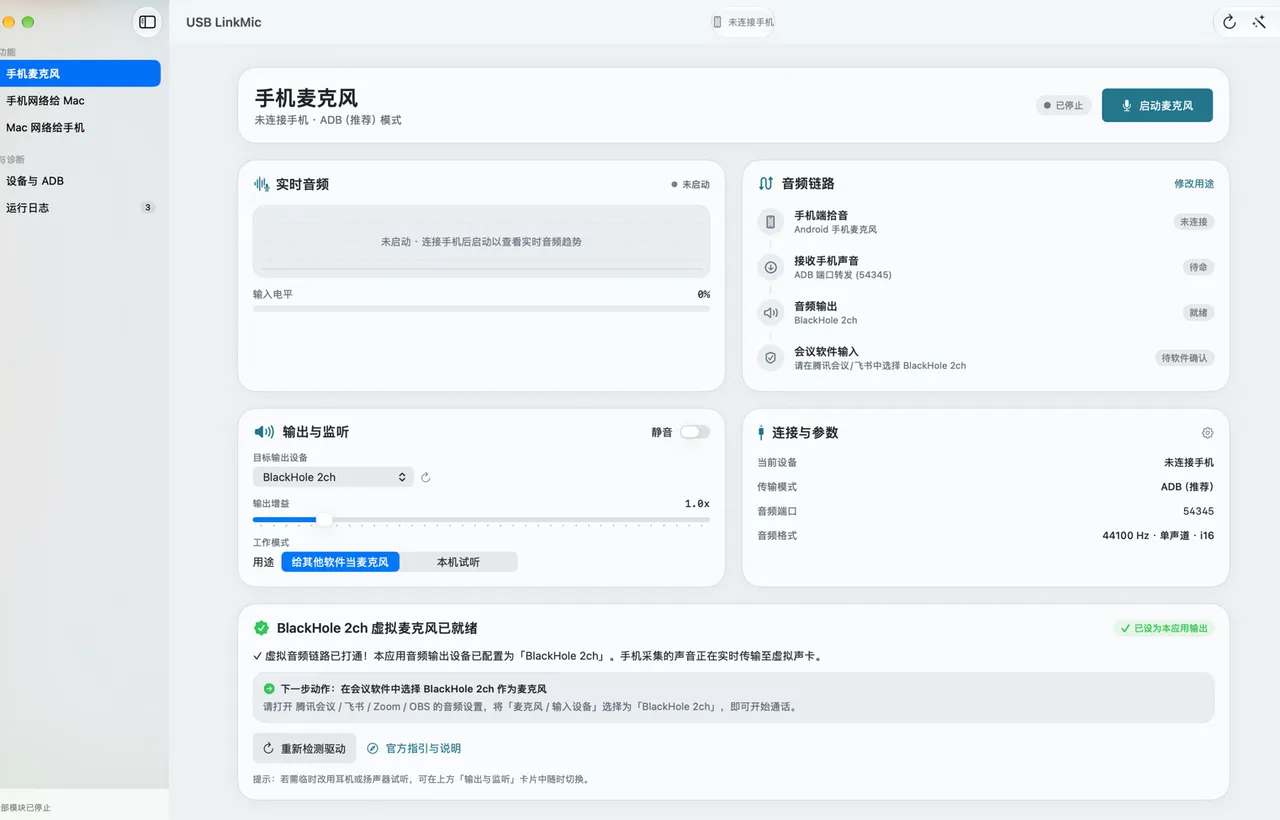Click the 就绪 tag in 音频输出 row
Viewport: 1280px width, 820px height.
tap(1198, 313)
